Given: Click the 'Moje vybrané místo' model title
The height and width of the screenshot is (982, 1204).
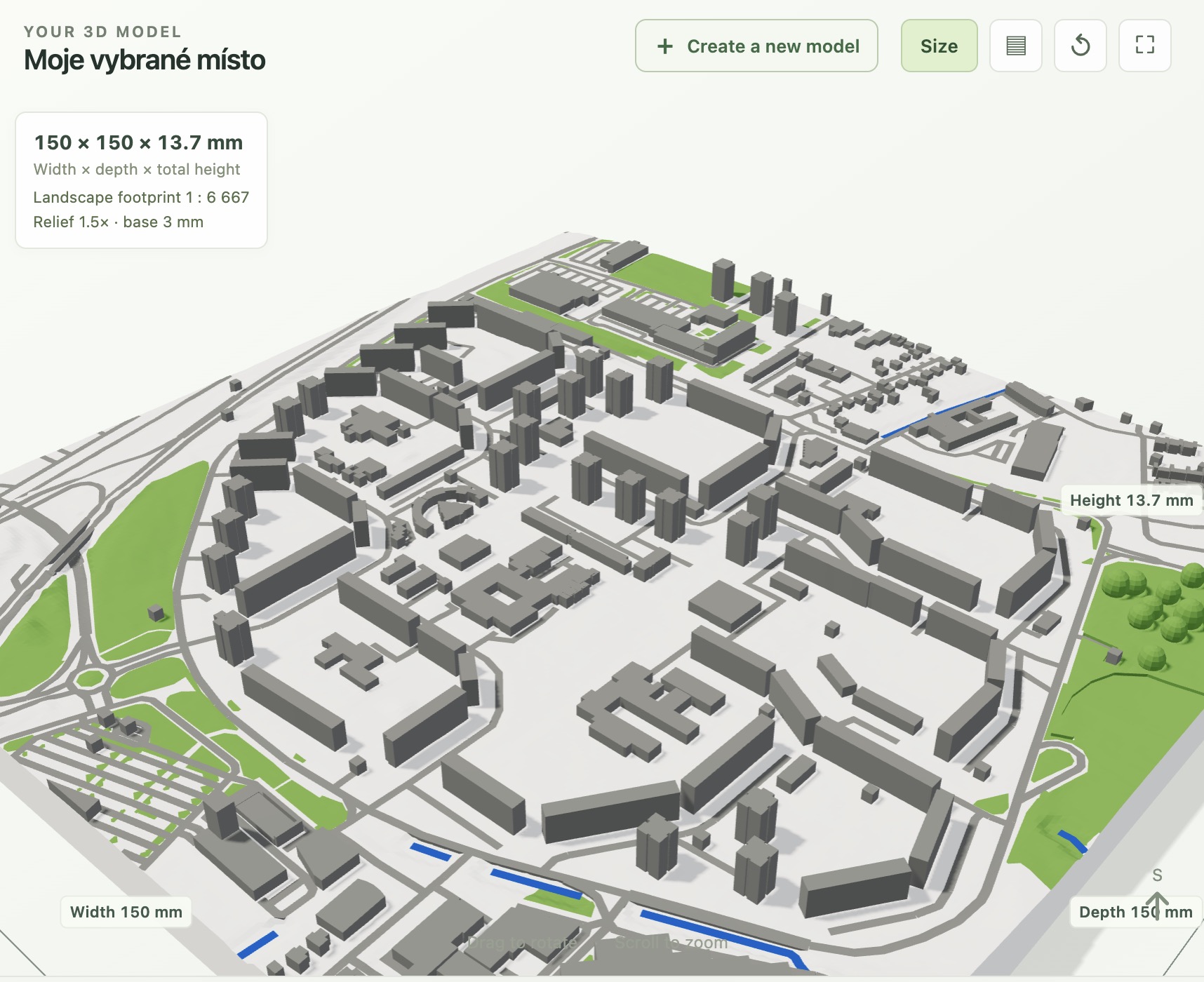Looking at the screenshot, I should point(145,60).
